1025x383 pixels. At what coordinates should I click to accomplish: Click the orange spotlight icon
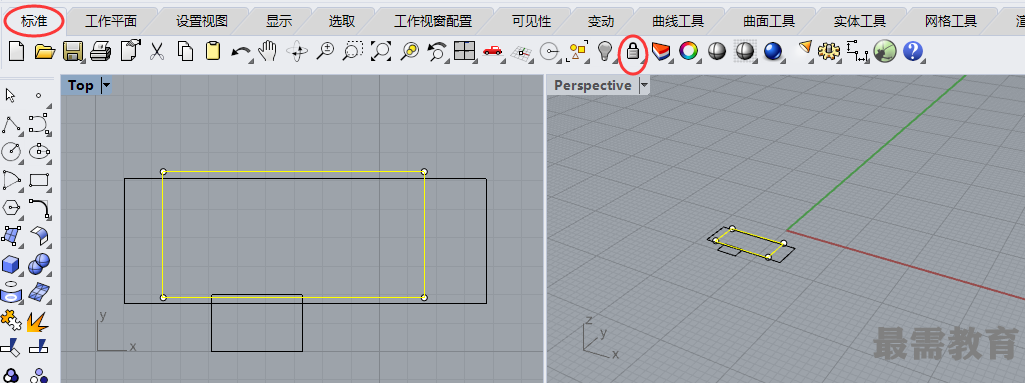[x=805, y=49]
